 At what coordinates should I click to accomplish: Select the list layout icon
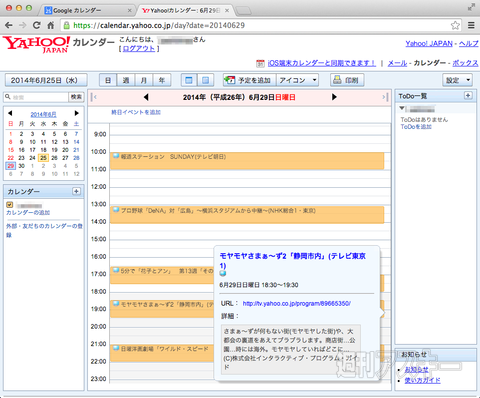tap(206, 80)
